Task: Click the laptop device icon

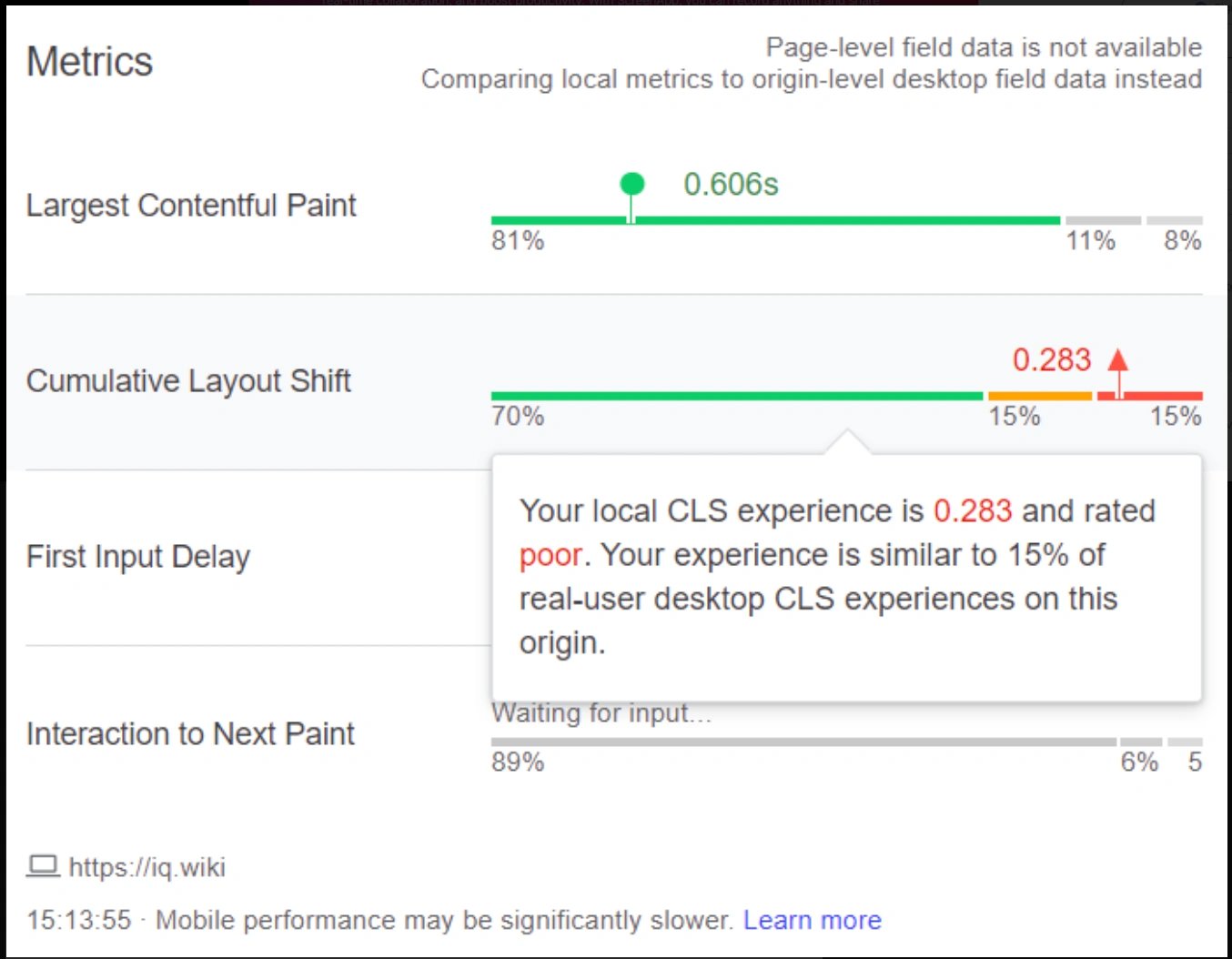Action: pos(43,865)
